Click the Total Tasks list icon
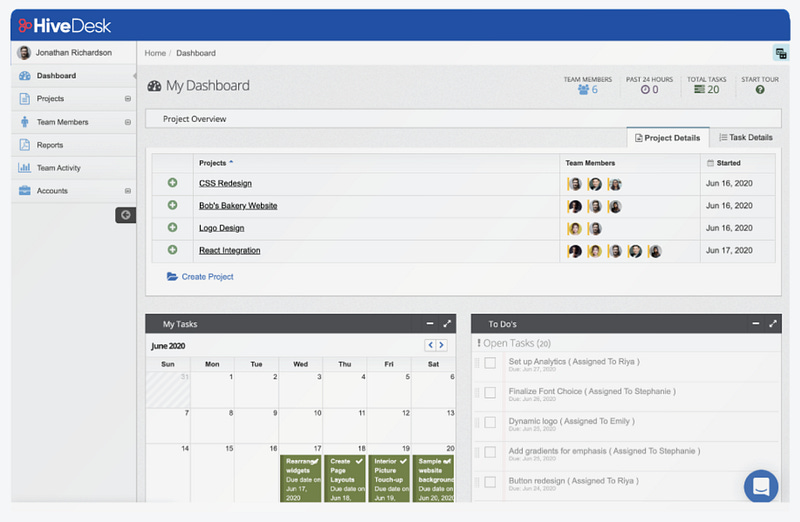Screen dimensions: 800x522 [x=699, y=89]
